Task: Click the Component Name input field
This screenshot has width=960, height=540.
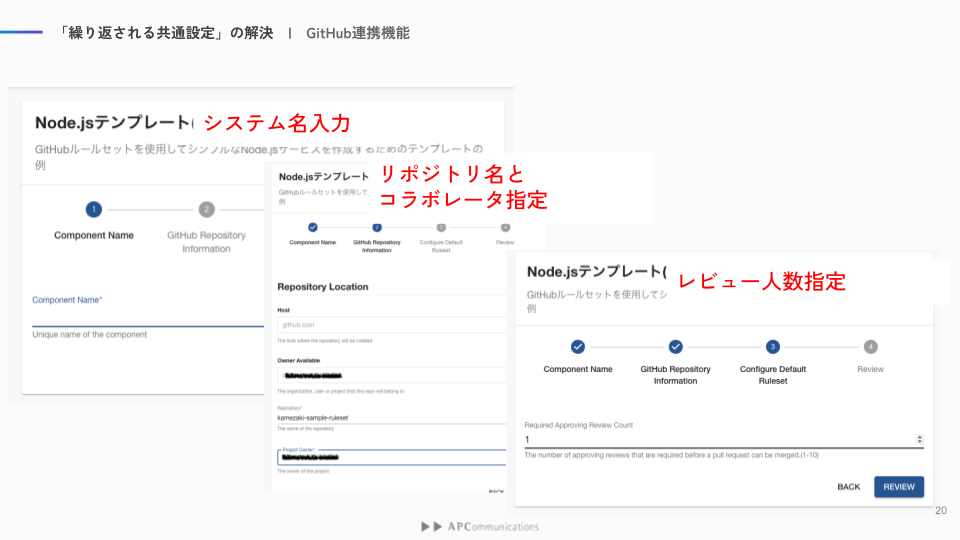Action: tap(148, 318)
